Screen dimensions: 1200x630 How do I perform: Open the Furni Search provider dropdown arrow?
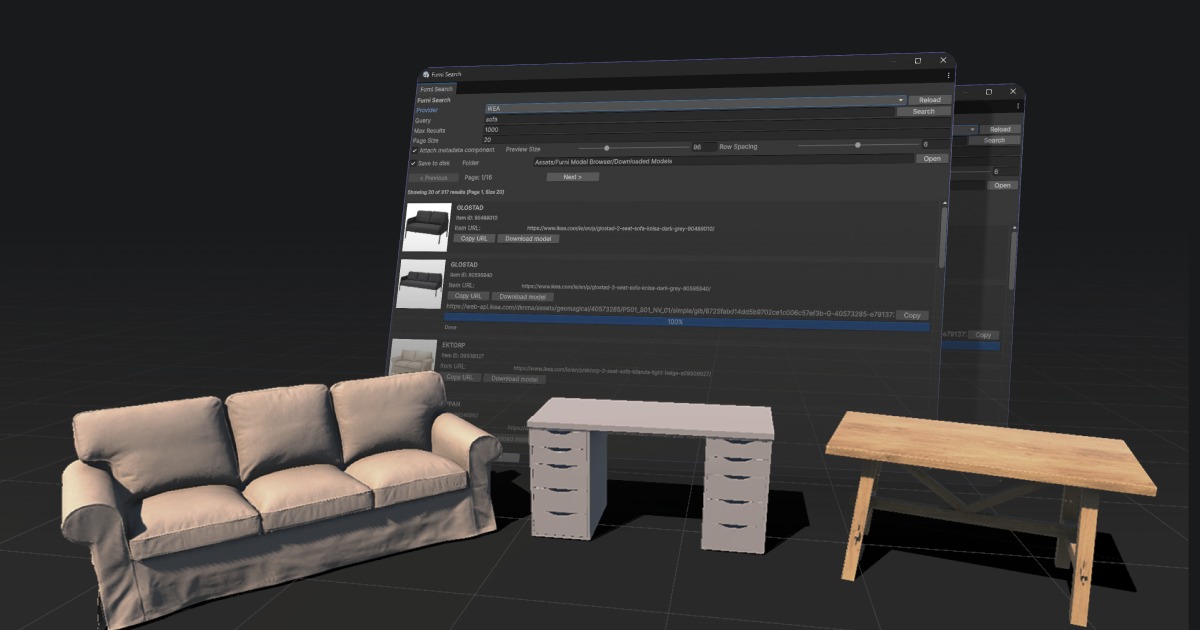pyautogui.click(x=901, y=100)
